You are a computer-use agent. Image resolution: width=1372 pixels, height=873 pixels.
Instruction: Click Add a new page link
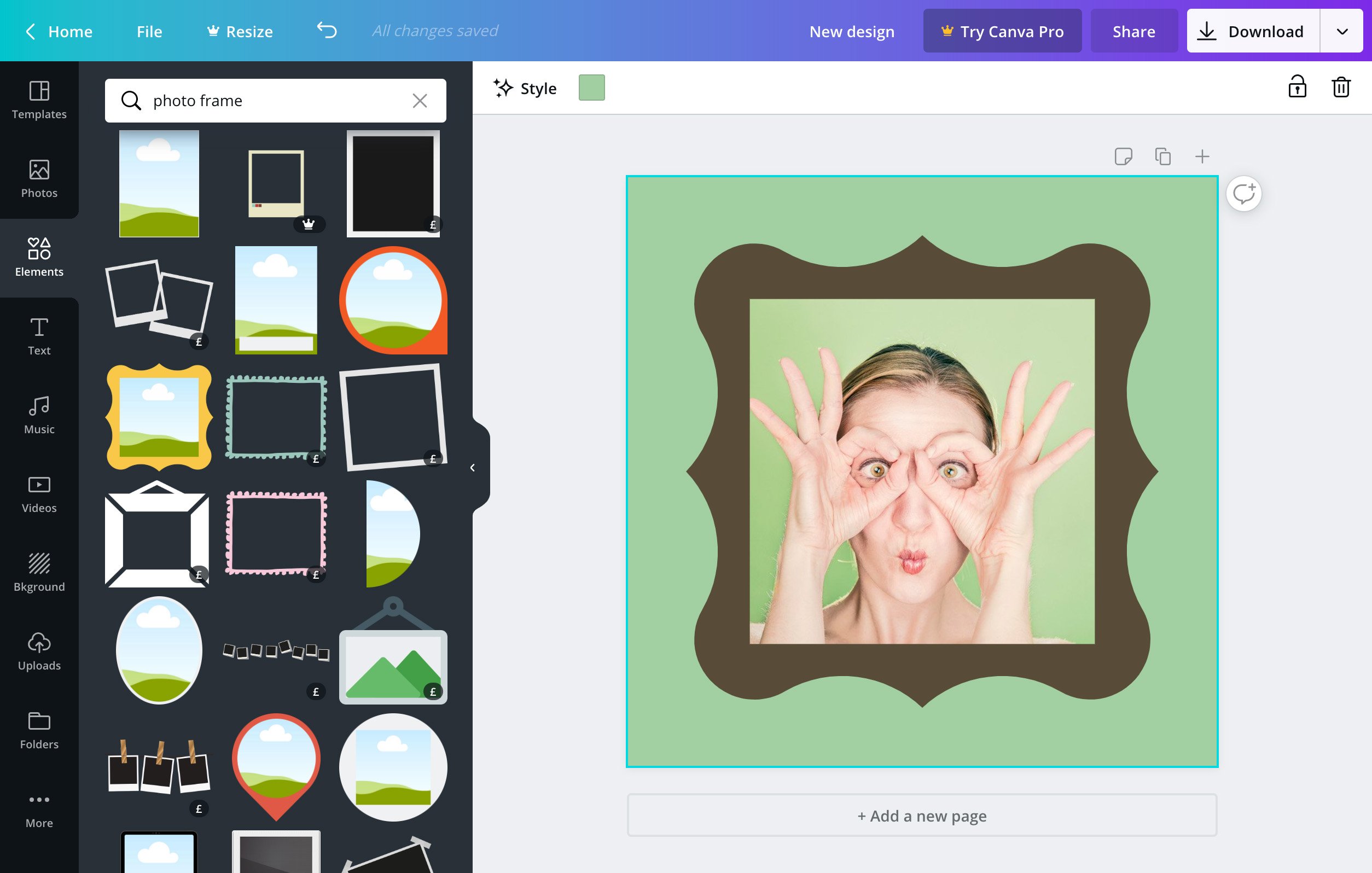pyautogui.click(x=922, y=816)
